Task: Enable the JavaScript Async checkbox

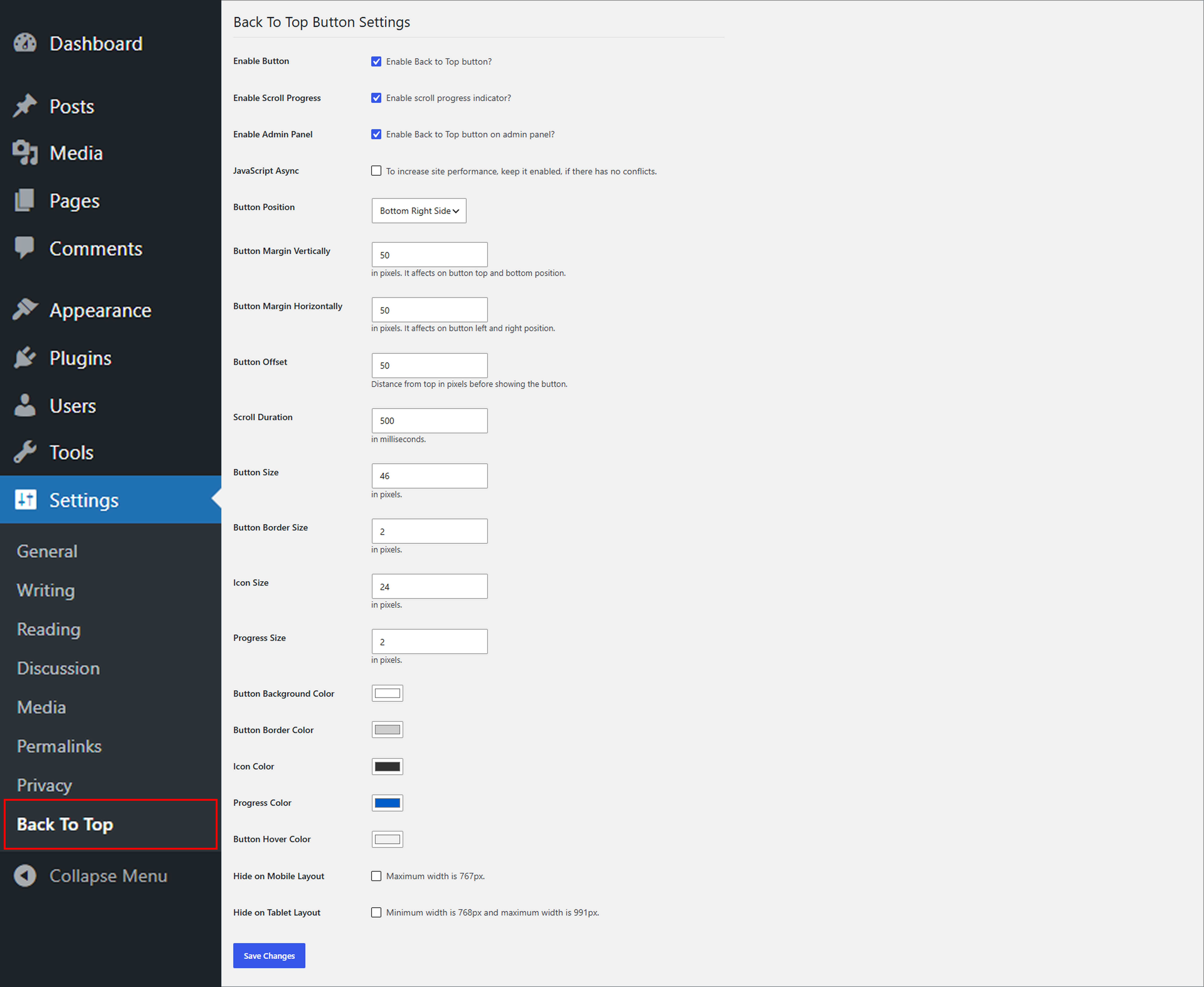Action: coord(376,171)
